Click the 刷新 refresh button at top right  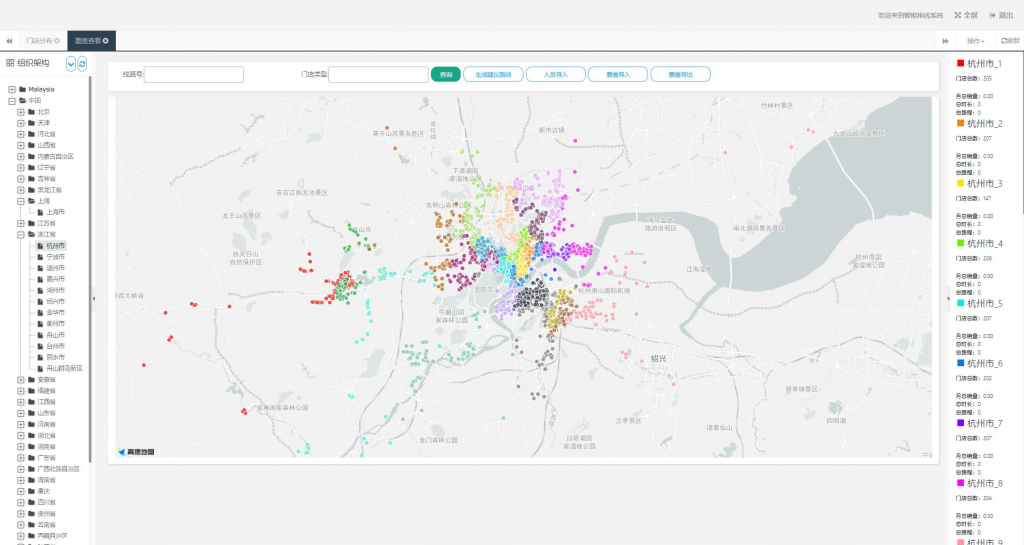1009,41
